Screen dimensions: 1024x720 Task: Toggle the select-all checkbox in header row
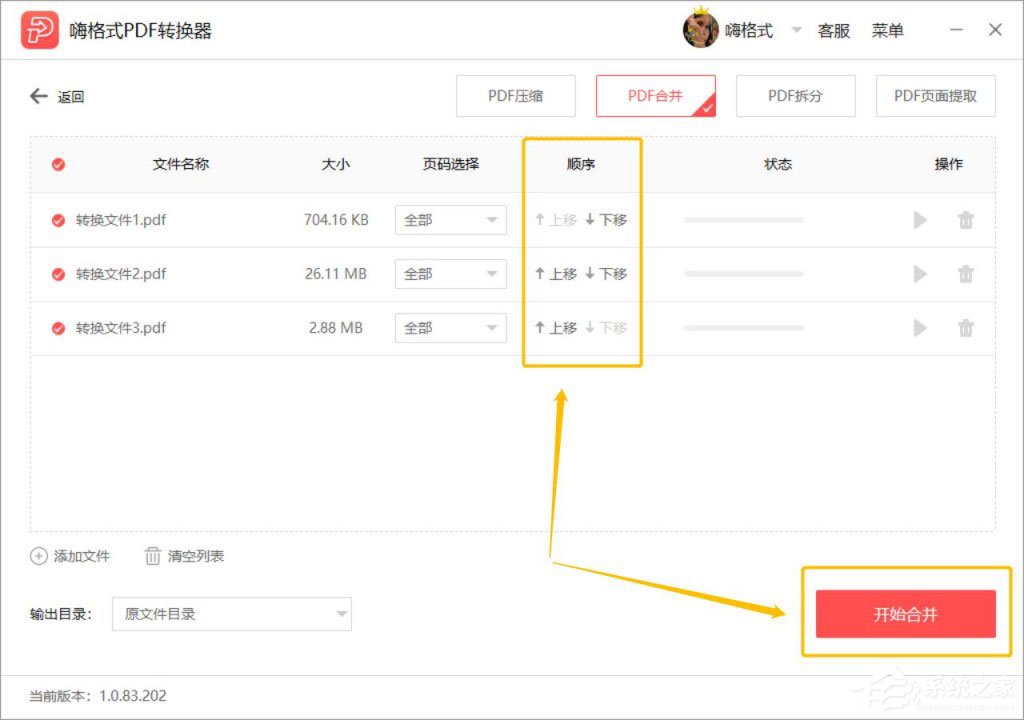click(x=57, y=165)
